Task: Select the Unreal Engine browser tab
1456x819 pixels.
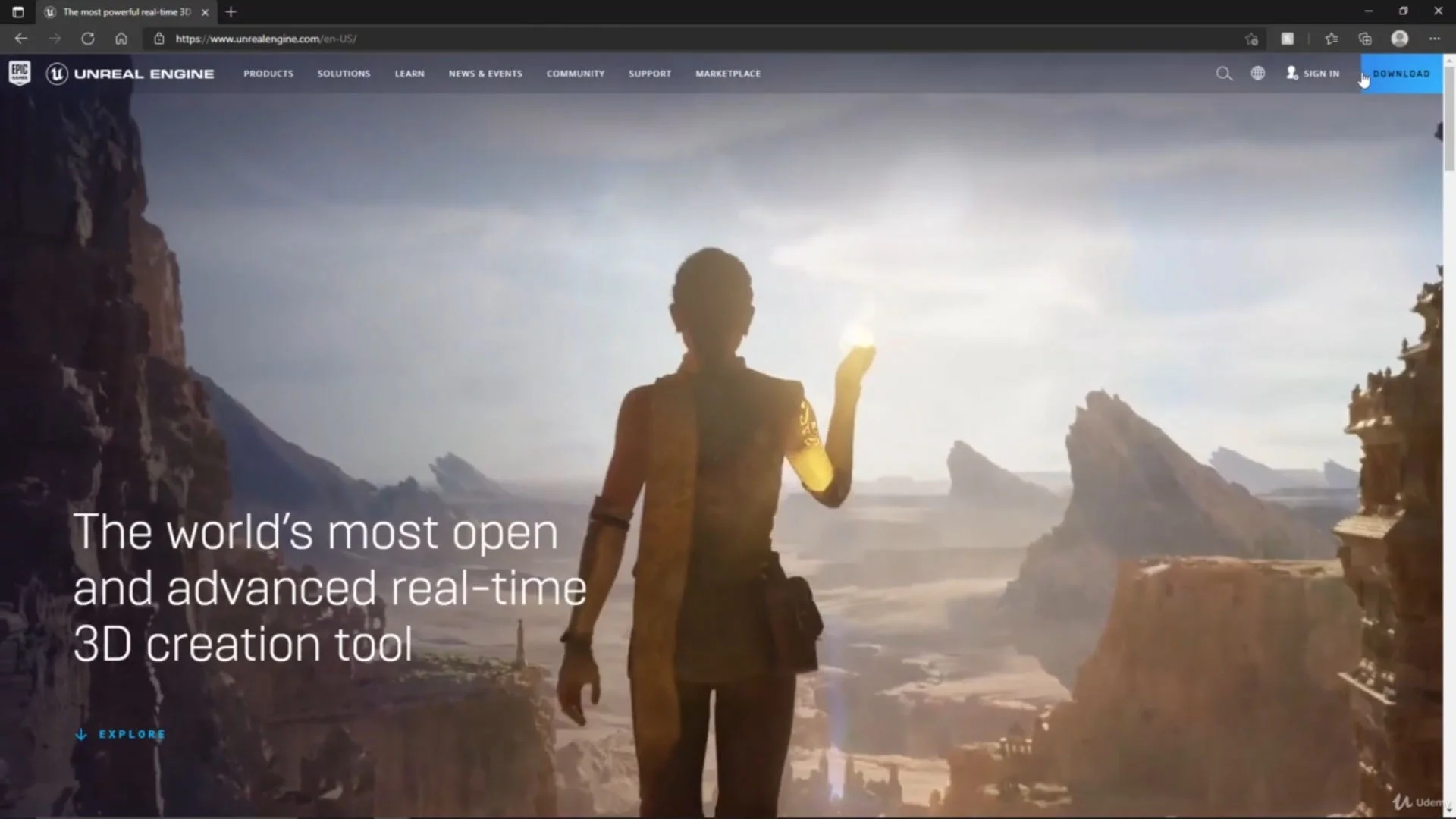Action: pos(127,12)
